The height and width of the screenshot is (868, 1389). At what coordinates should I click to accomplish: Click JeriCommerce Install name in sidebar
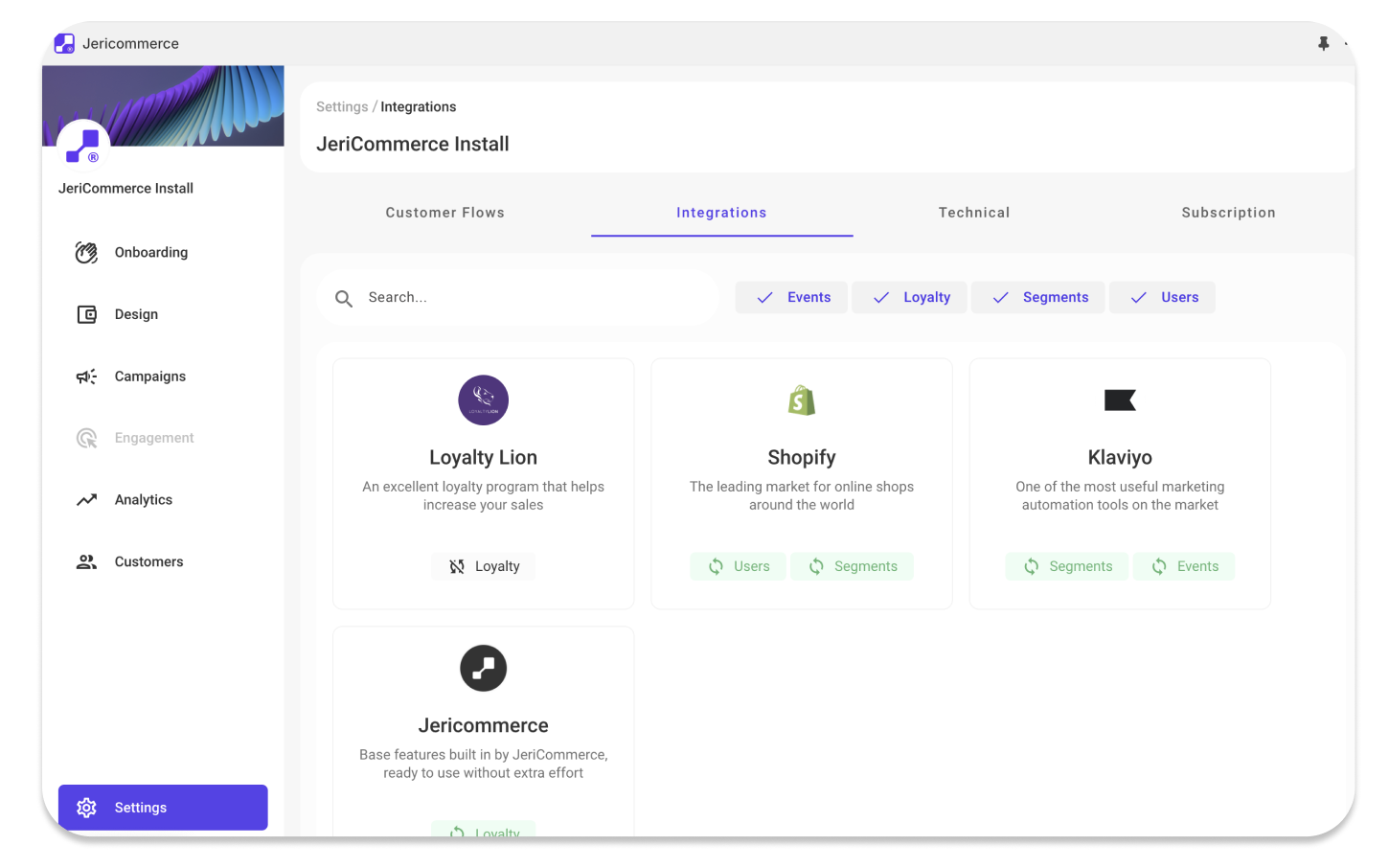tap(125, 188)
